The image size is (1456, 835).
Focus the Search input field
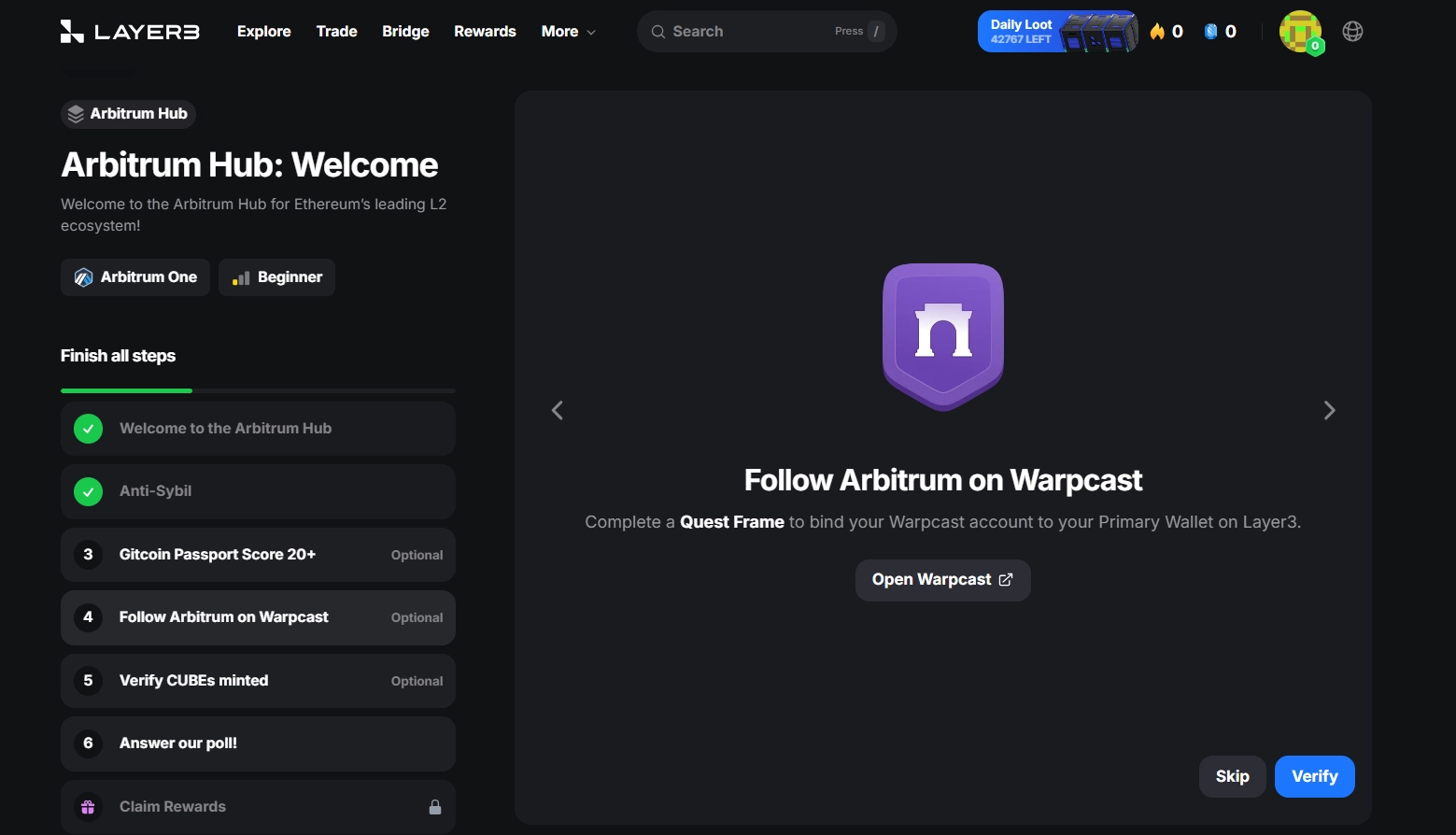(767, 32)
